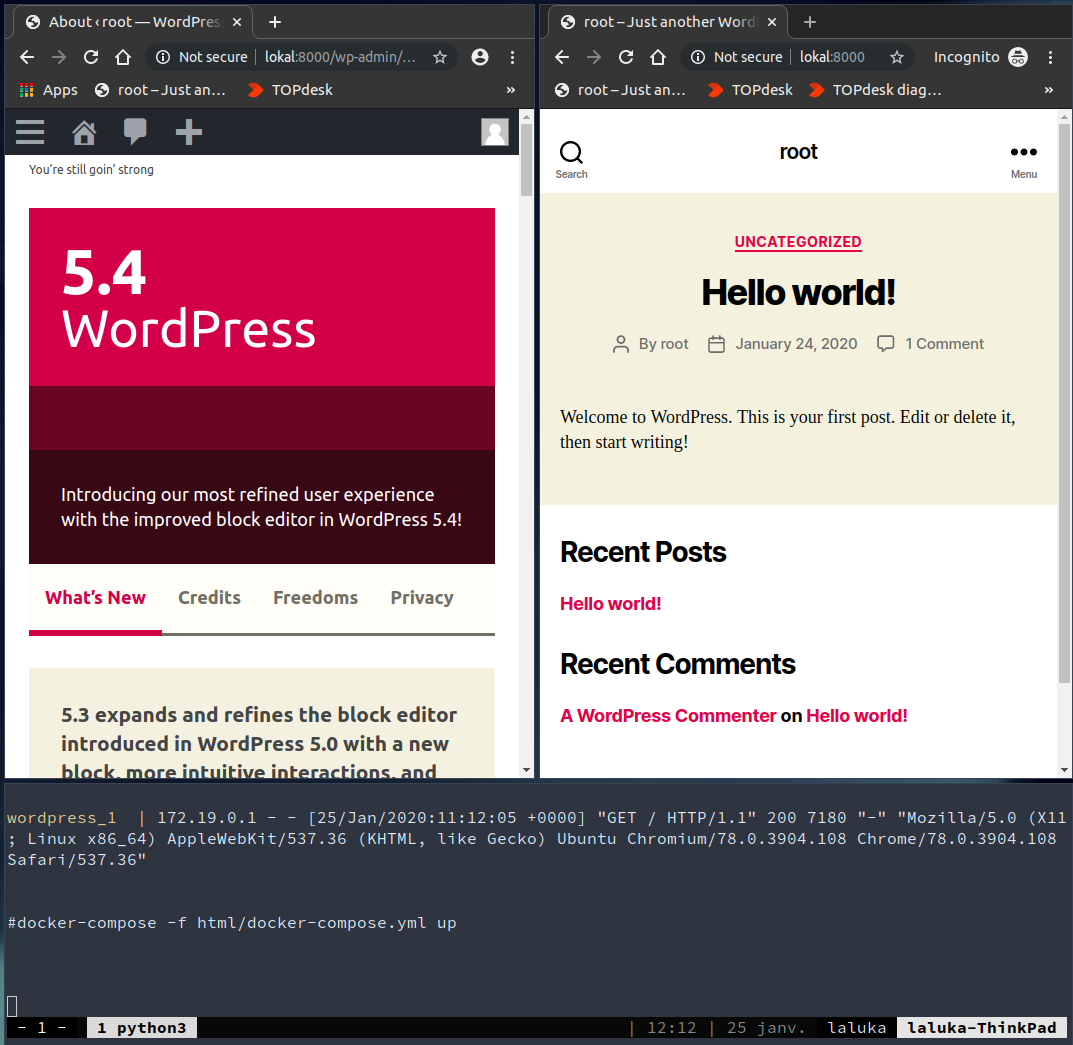Click the left browser address bar URL
The width and height of the screenshot is (1073, 1045).
[x=340, y=57]
